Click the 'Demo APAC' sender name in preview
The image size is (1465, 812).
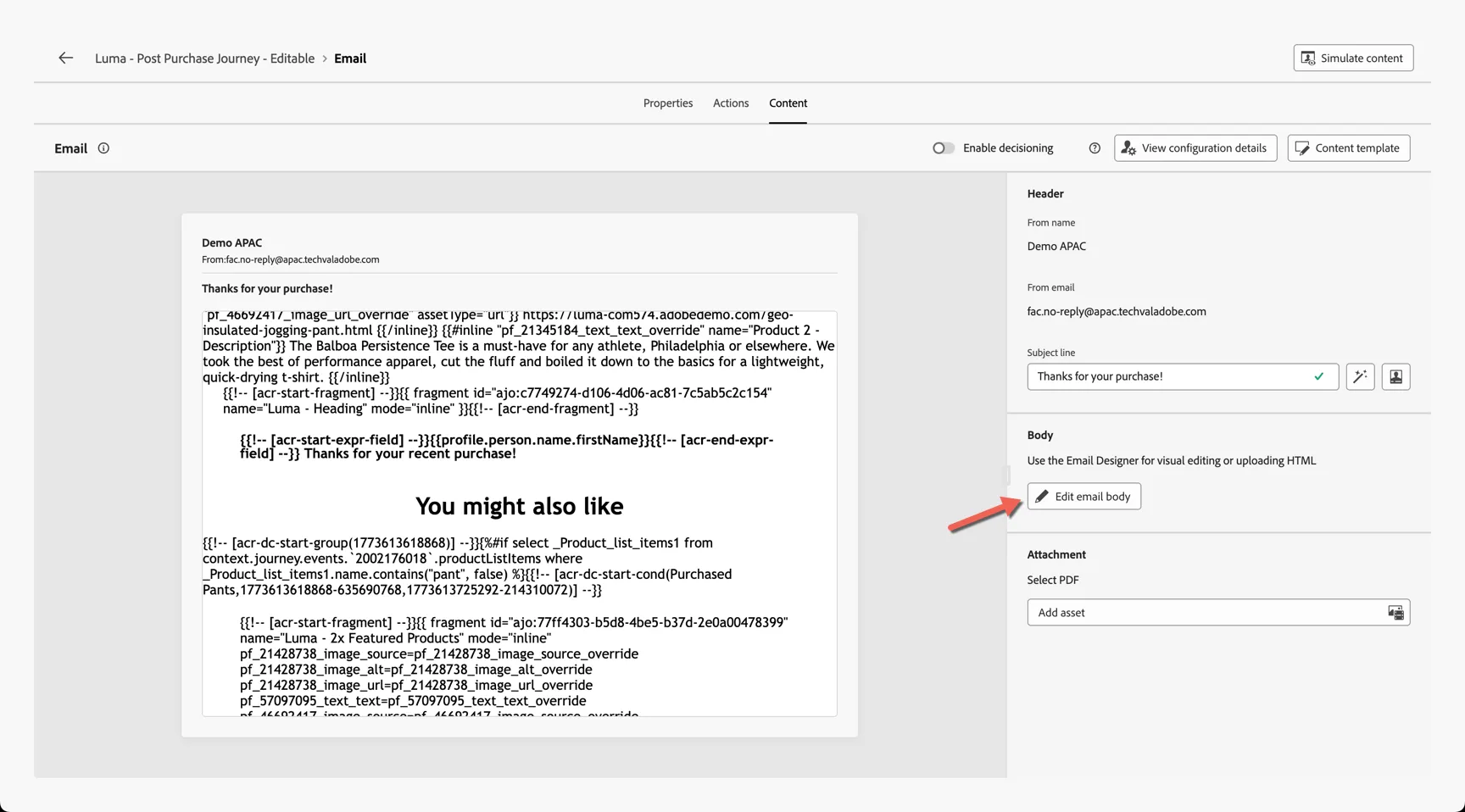pyautogui.click(x=231, y=242)
